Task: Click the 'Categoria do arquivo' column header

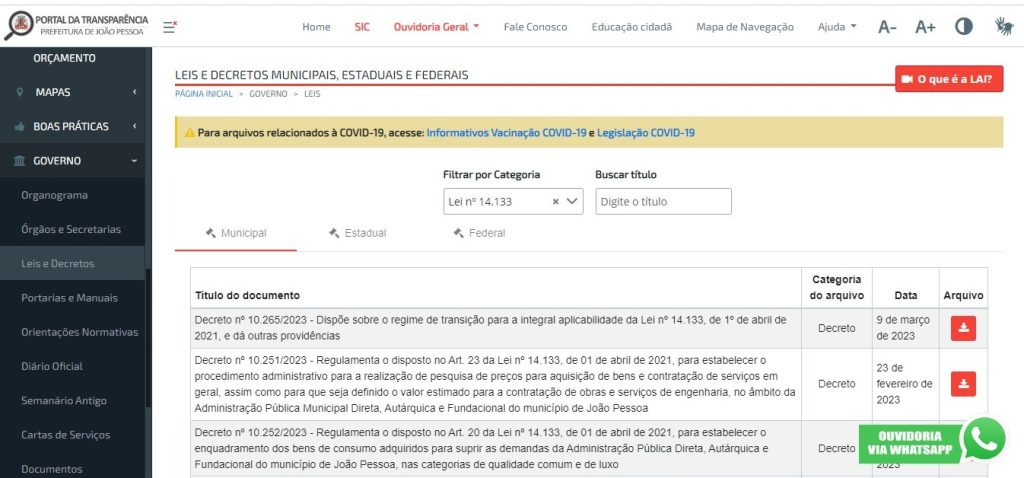Action: tap(837, 287)
